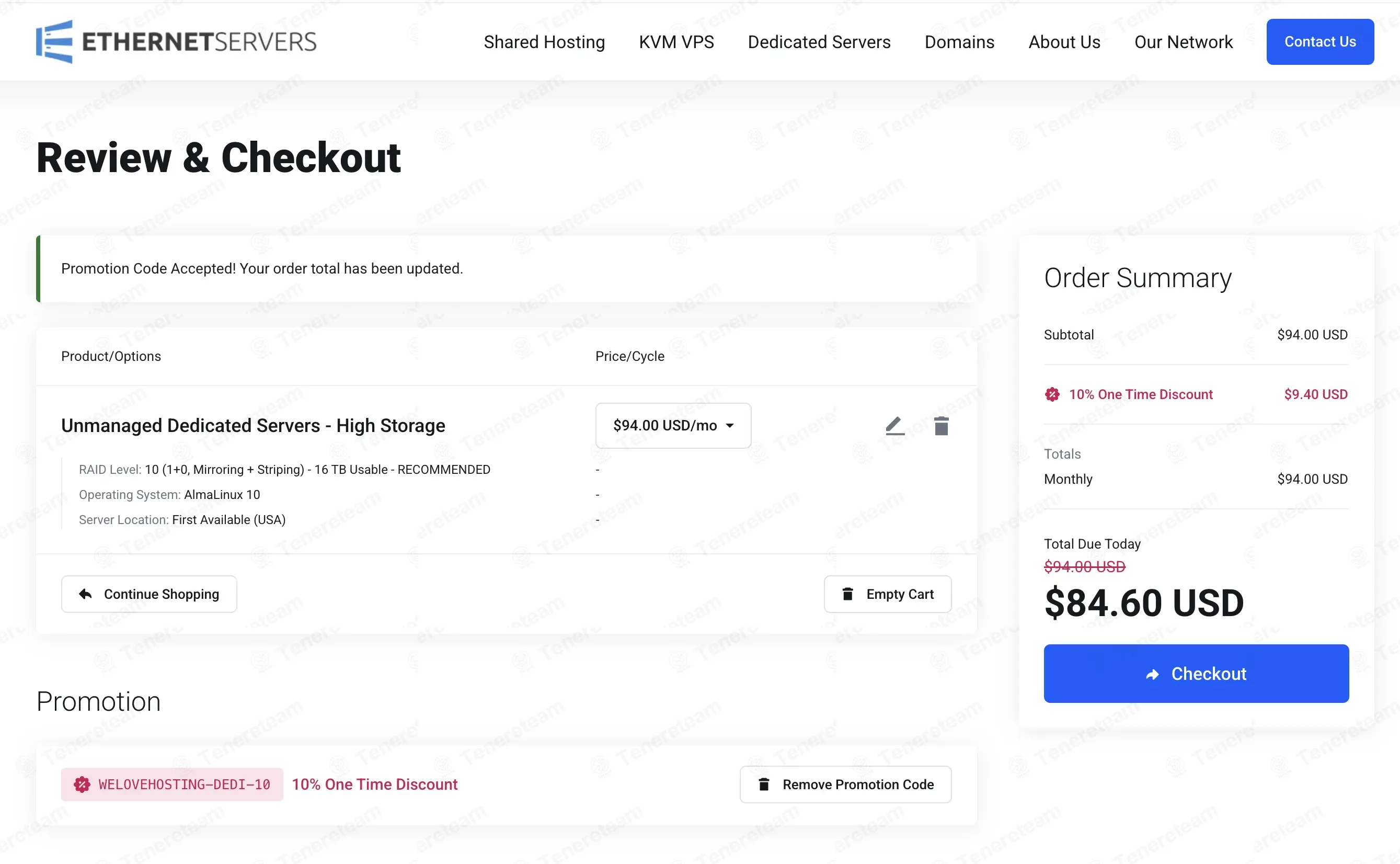The image size is (1400, 864).
Task: Go to Dedicated Servers page
Action: click(x=819, y=42)
